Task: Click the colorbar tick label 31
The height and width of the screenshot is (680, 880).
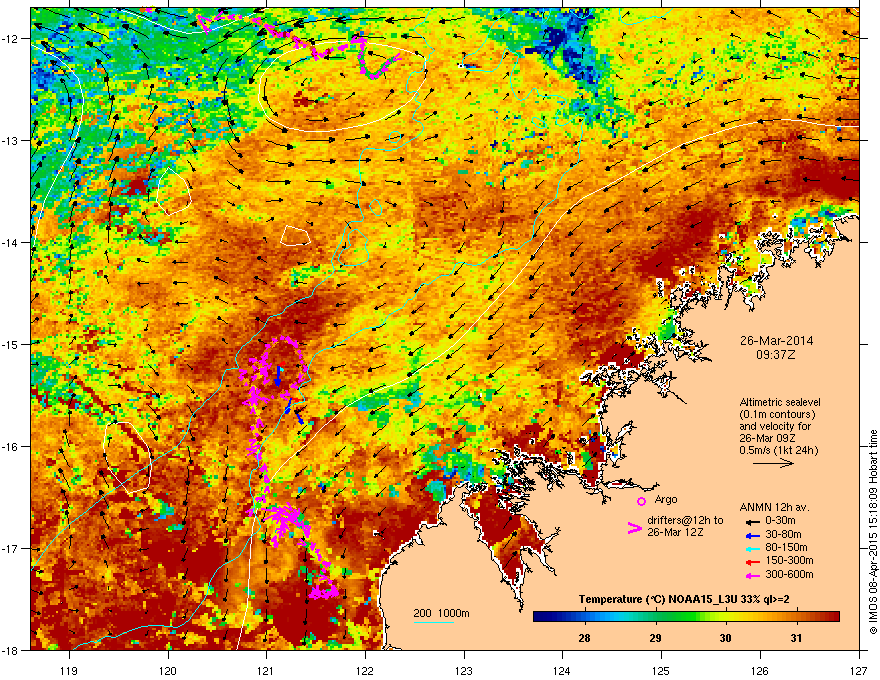Action: pos(796,638)
